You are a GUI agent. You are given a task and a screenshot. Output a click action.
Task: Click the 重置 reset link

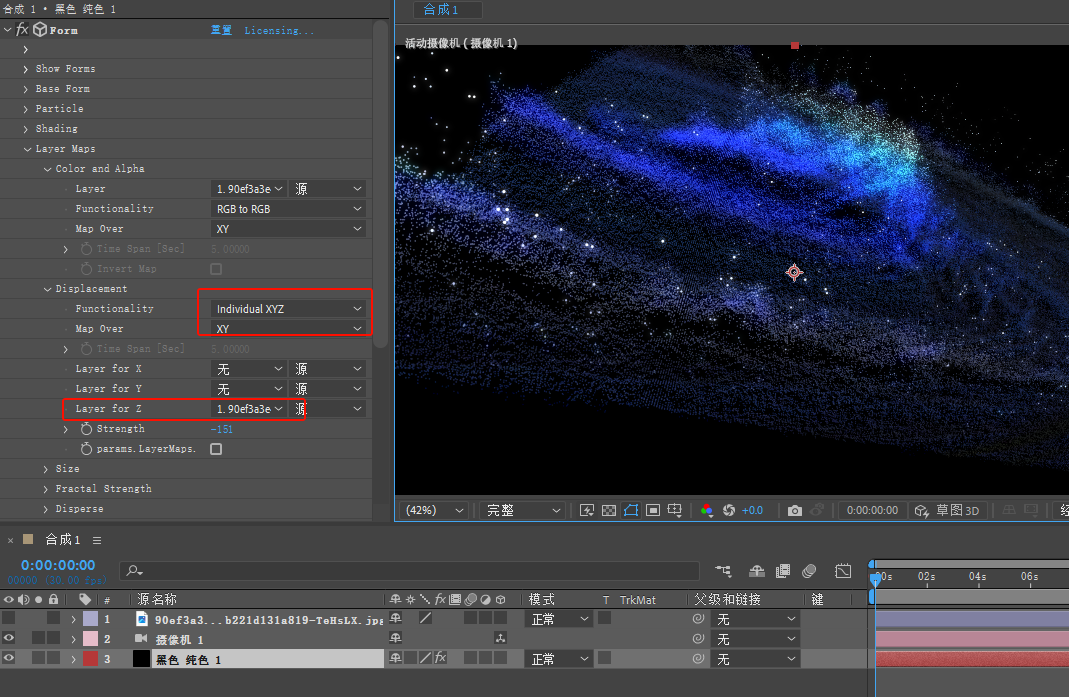coord(222,30)
